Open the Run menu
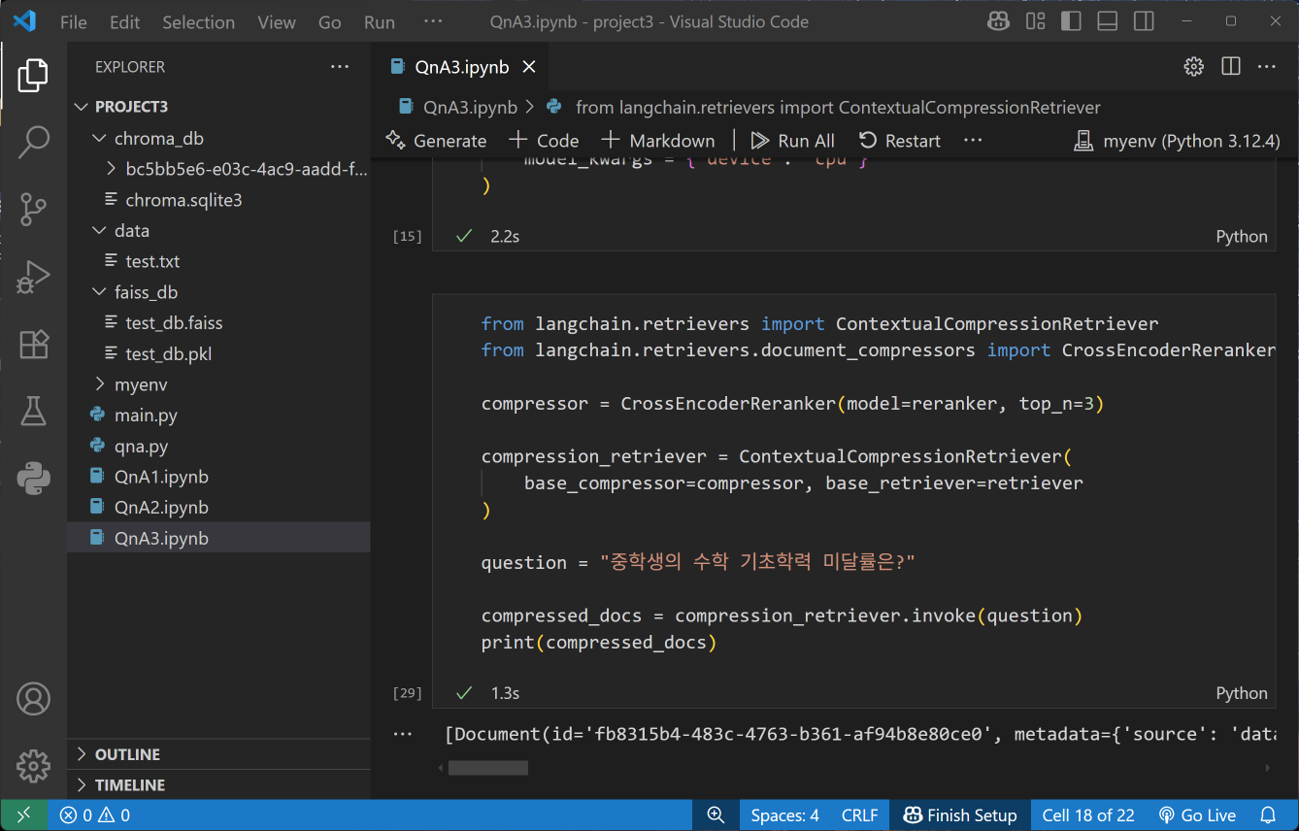 tap(379, 22)
